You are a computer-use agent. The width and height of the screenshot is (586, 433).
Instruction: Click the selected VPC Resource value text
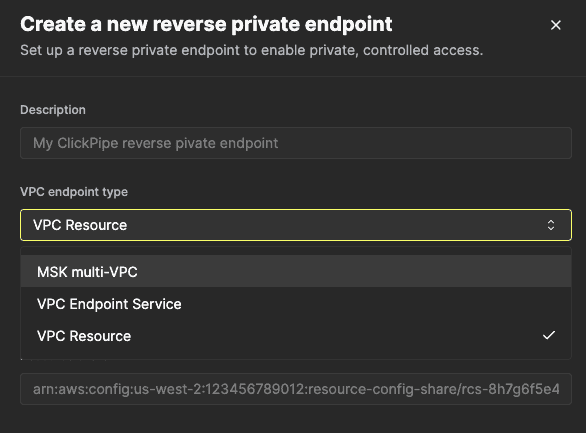coord(80,225)
